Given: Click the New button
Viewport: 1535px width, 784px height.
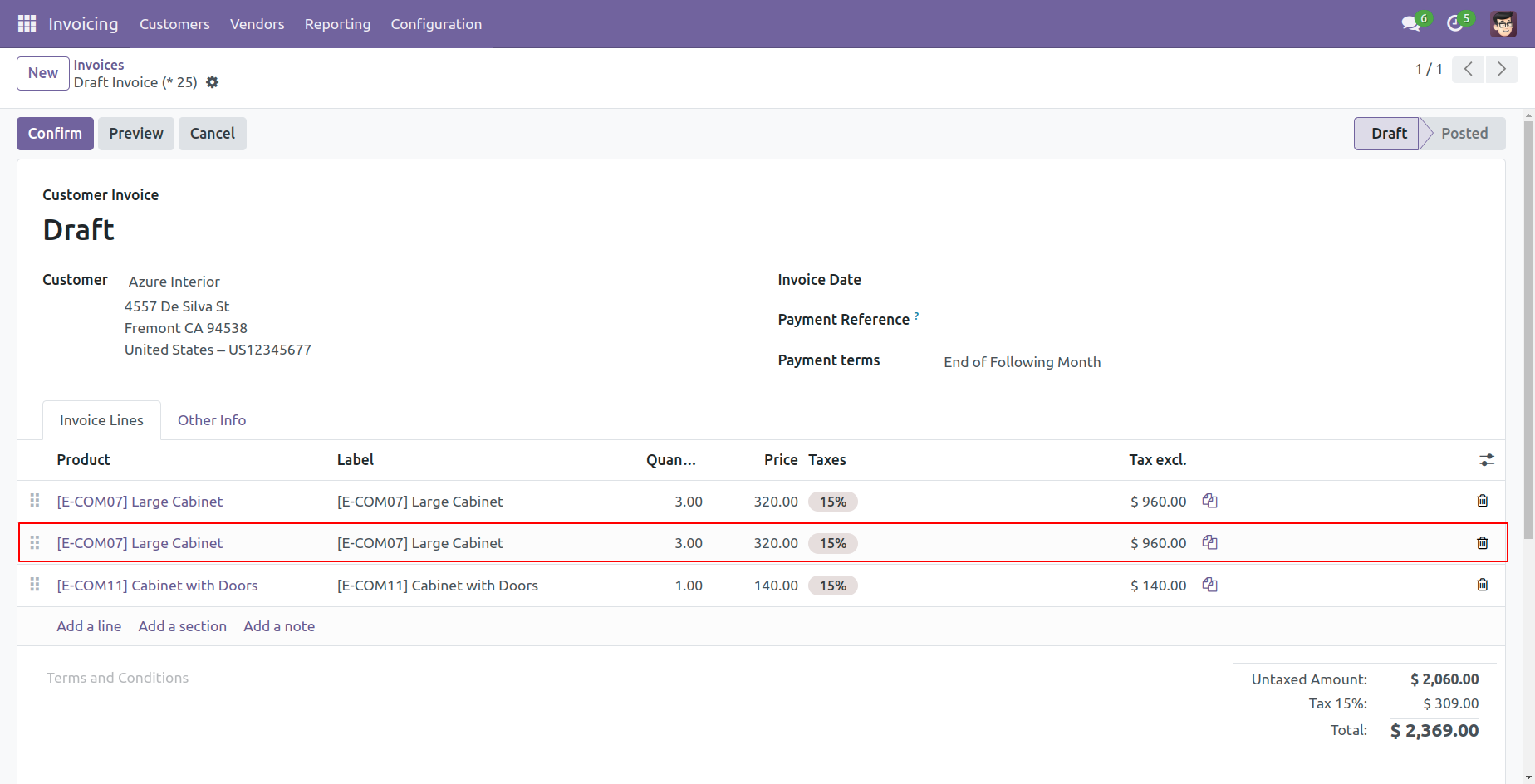Looking at the screenshot, I should (43, 73).
